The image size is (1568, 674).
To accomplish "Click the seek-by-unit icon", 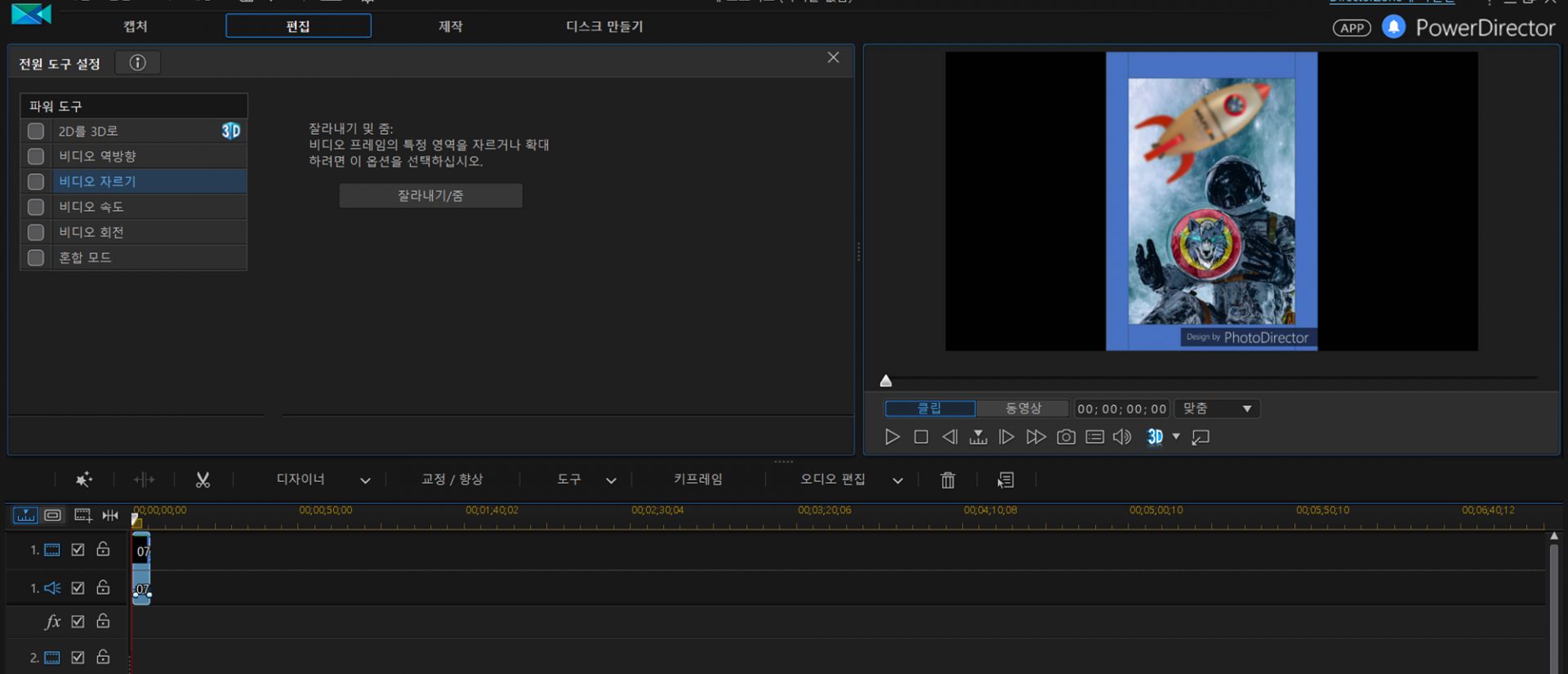I will tap(978, 437).
